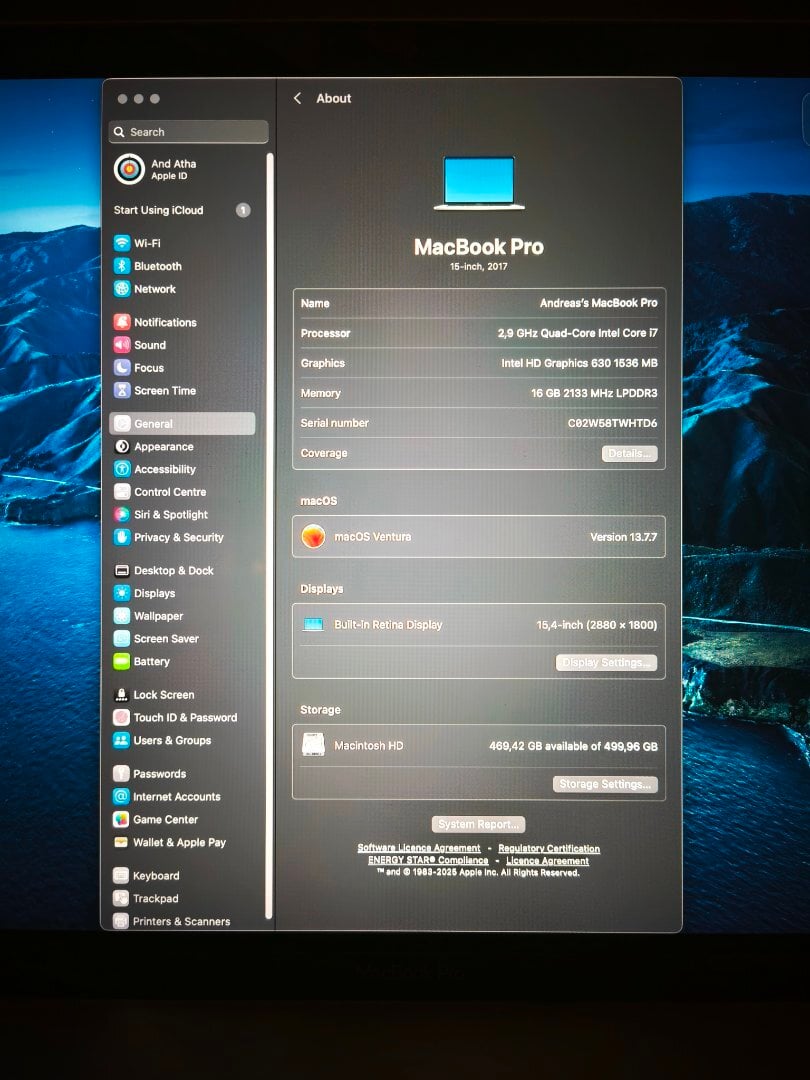Viewport: 810px width, 1080px height.
Task: Select the Keyboard icon
Action: 121,875
